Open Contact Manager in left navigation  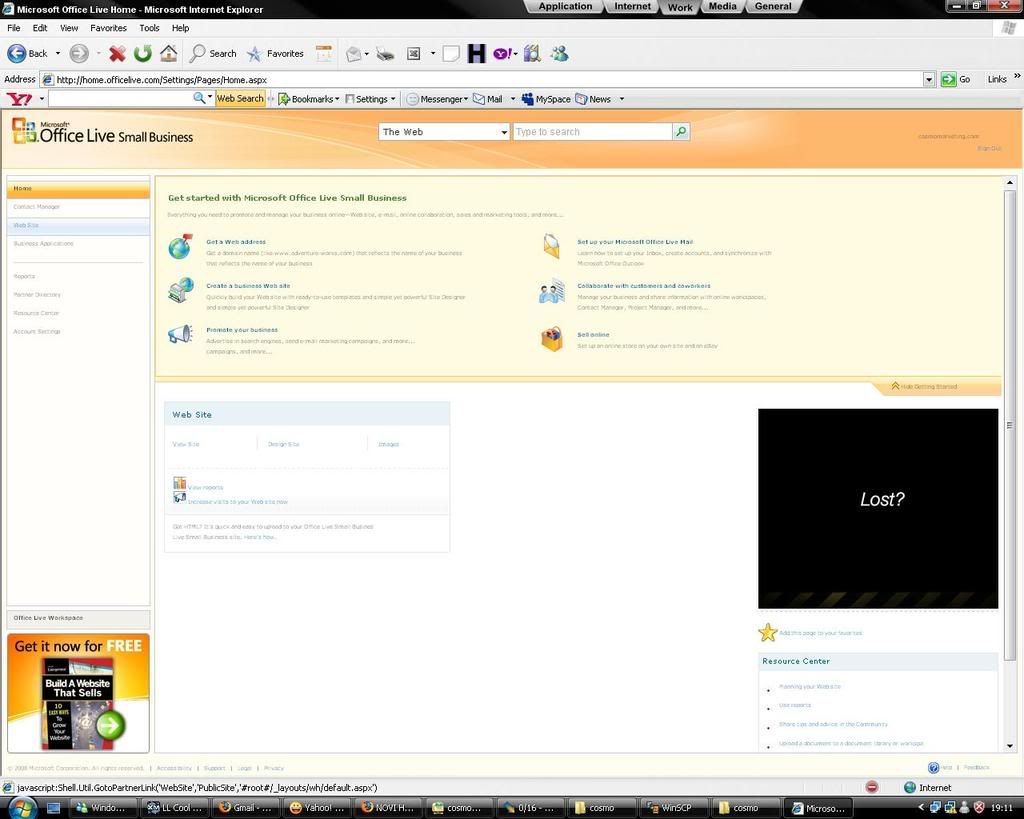(37, 207)
